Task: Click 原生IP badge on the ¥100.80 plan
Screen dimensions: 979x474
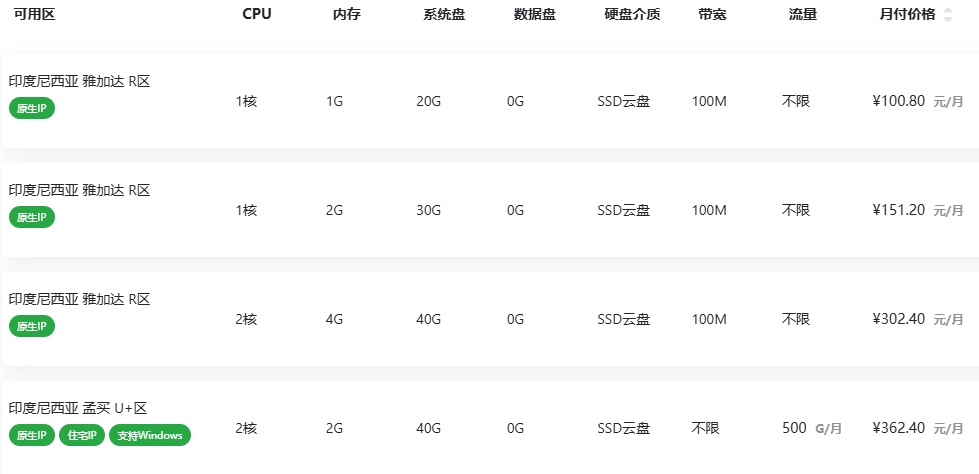Action: click(x=32, y=108)
